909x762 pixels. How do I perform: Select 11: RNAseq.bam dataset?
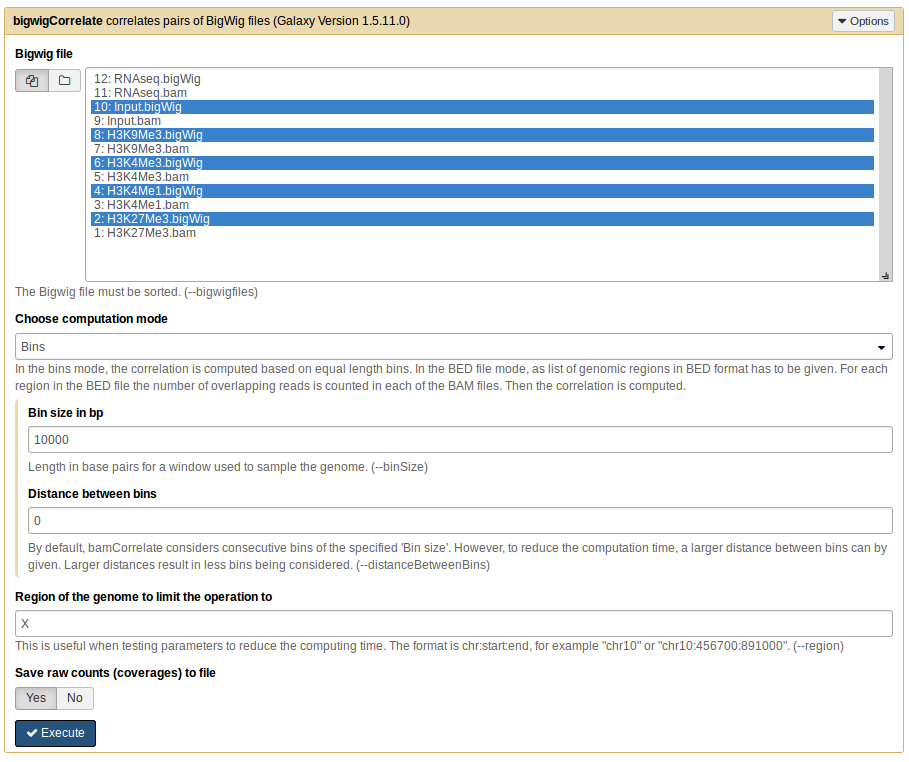pyautogui.click(x=140, y=93)
